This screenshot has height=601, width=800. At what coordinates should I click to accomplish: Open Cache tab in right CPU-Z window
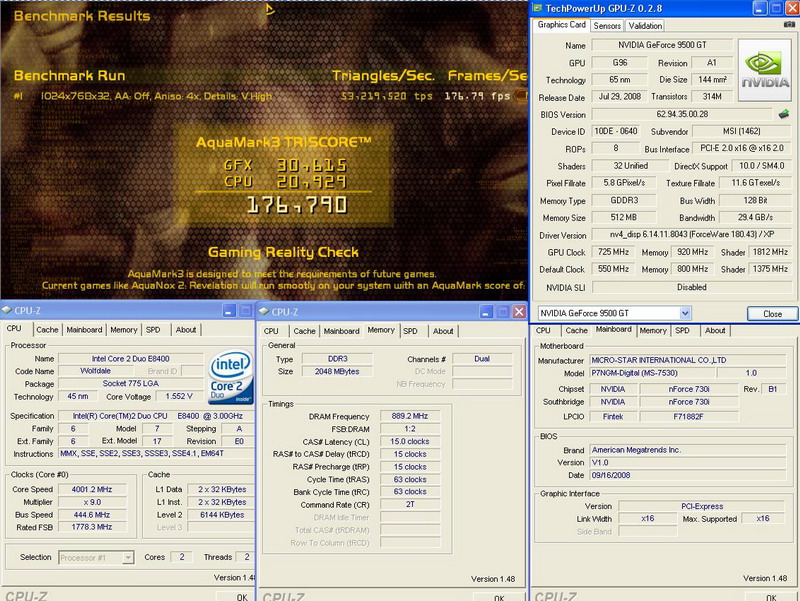(x=577, y=331)
